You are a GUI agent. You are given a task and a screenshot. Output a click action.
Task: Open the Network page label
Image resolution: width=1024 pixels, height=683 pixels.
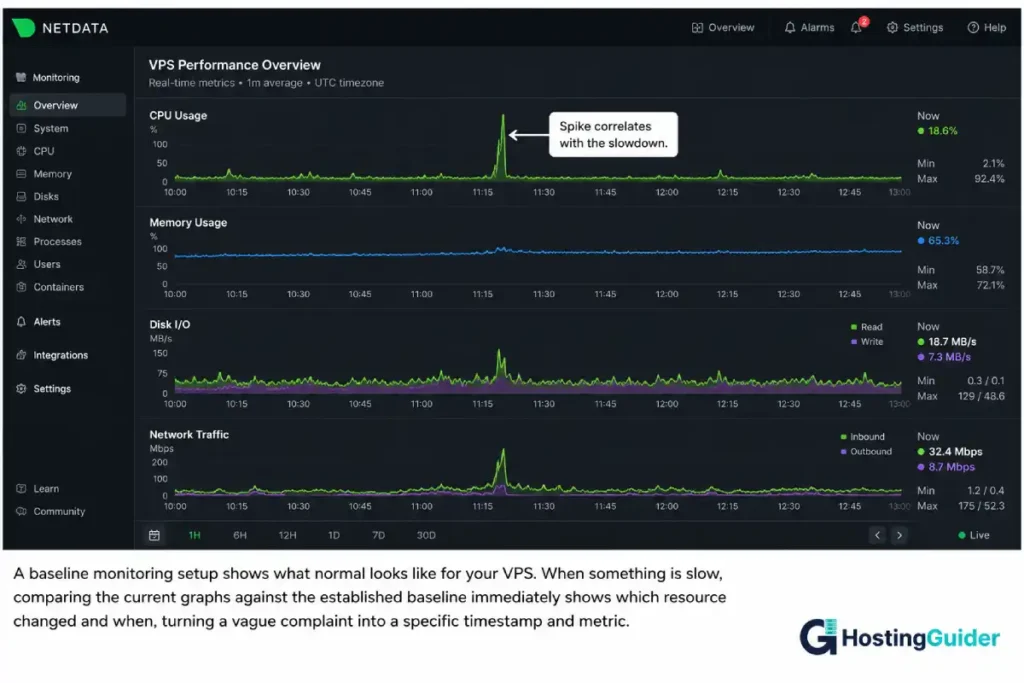[53, 219]
